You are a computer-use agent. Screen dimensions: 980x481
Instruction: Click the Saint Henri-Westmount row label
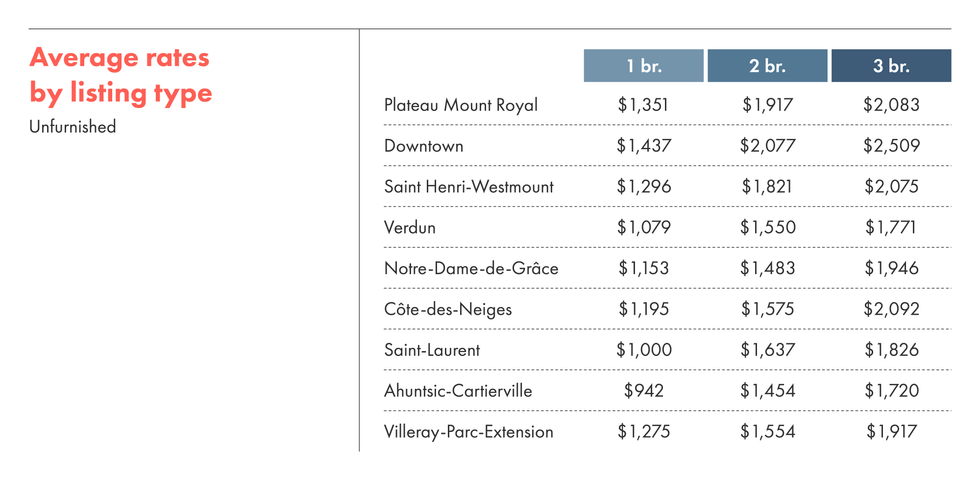click(x=468, y=187)
